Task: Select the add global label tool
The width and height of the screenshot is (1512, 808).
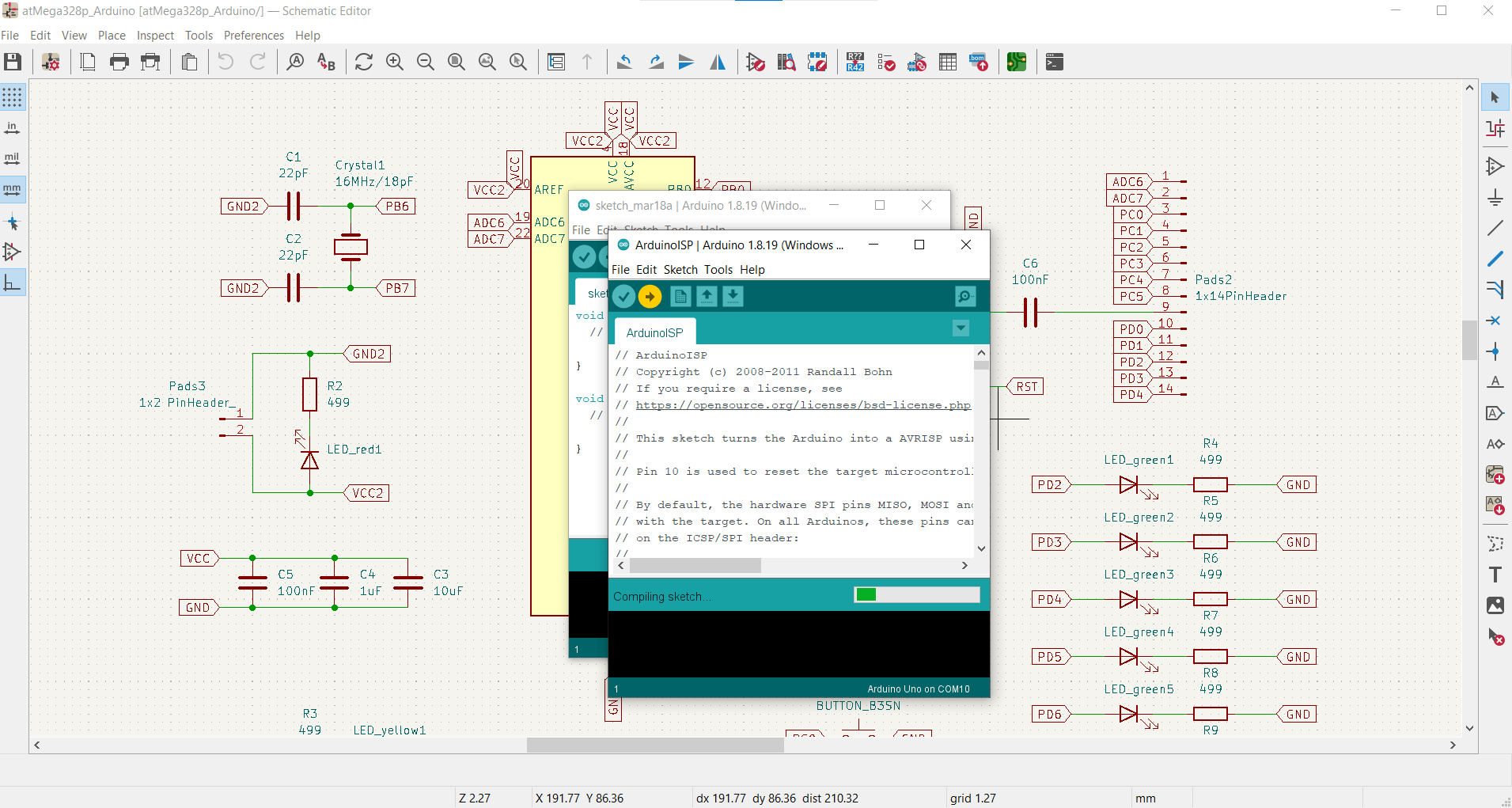Action: pos(1495,413)
